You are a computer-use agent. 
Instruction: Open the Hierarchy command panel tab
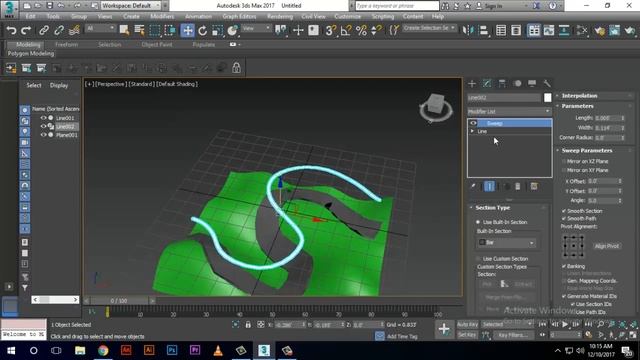(x=502, y=84)
